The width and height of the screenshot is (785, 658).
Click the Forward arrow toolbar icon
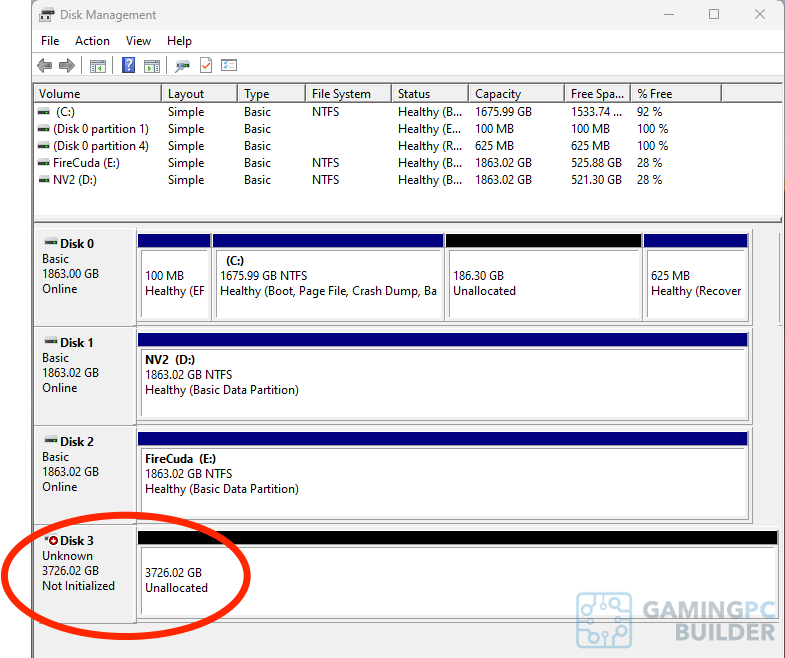pyautogui.click(x=67, y=65)
